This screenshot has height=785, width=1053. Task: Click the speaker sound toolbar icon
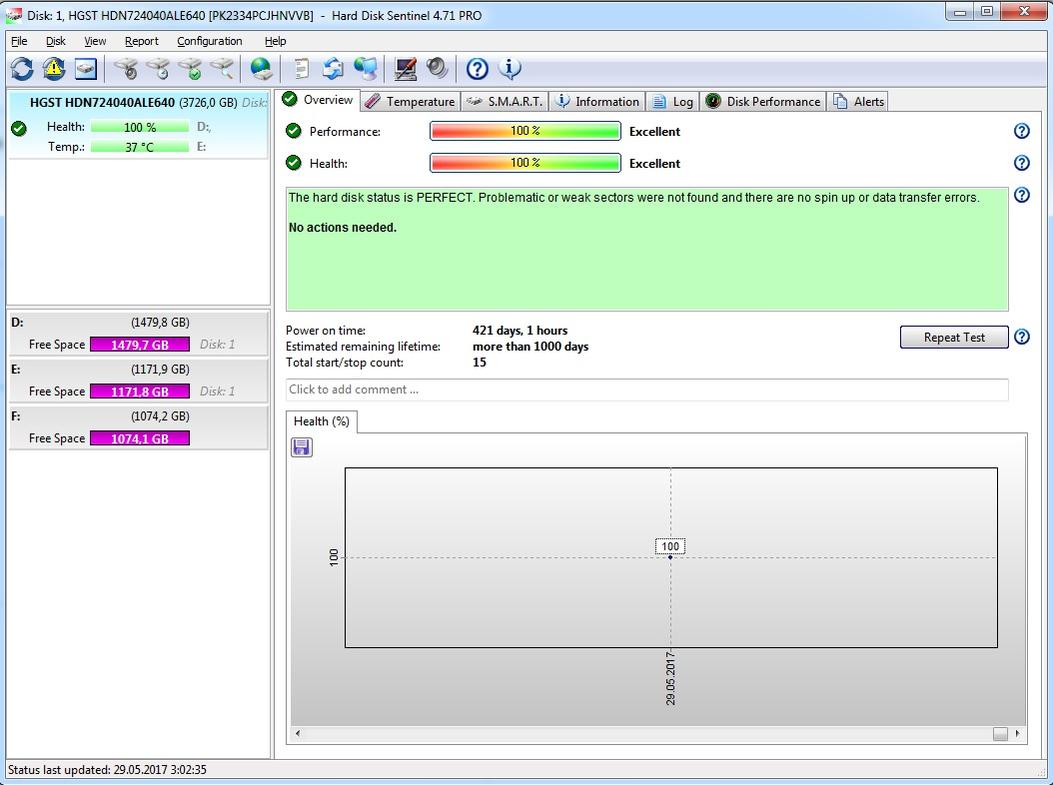pyautogui.click(x=437, y=68)
